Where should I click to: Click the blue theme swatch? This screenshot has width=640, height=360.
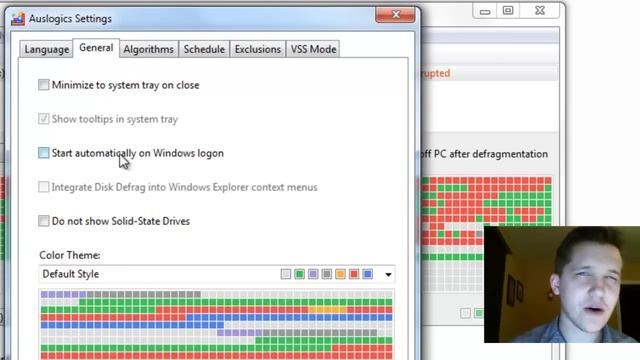coord(368,274)
